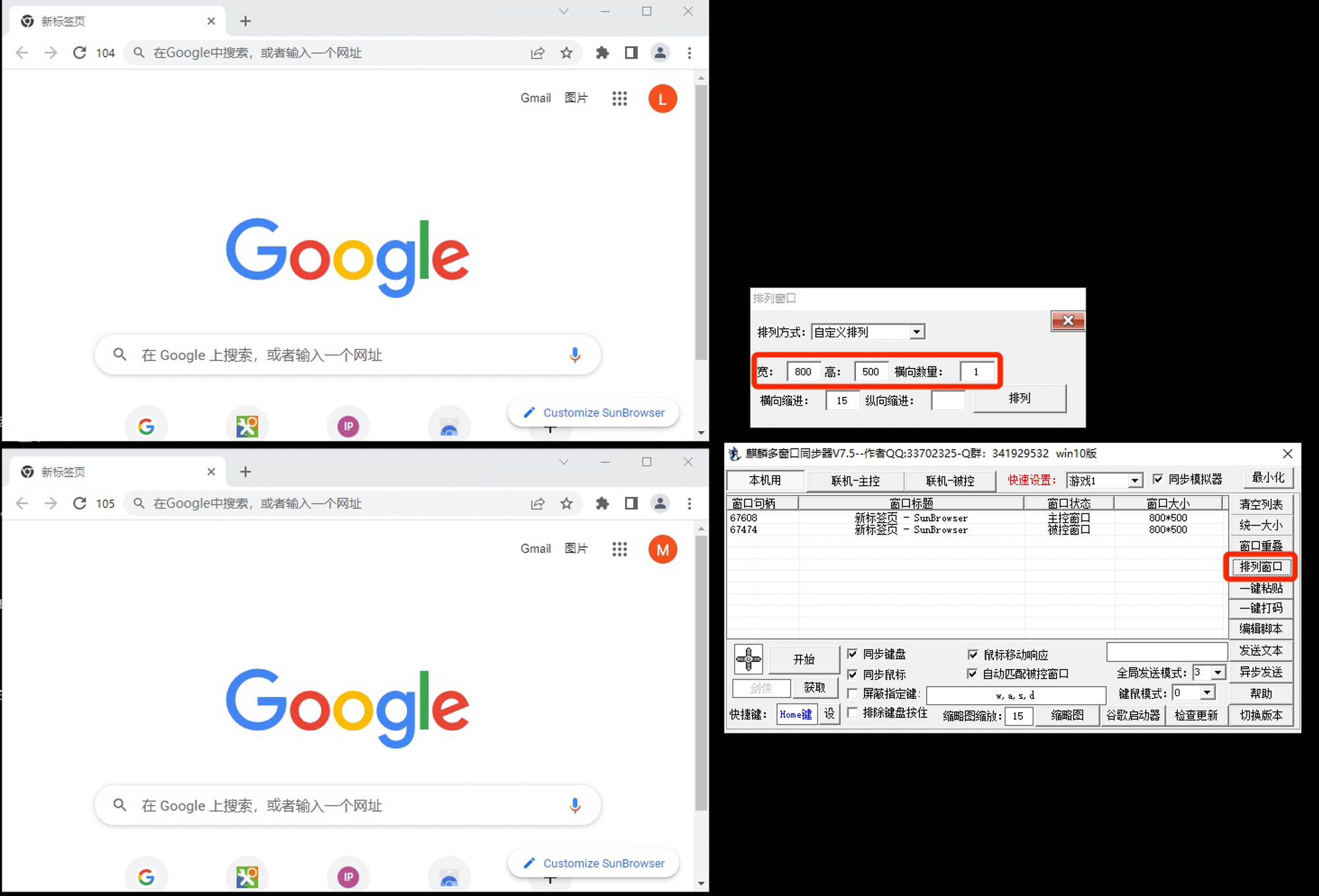1319x896 pixels.
Task: Click the 窗口重叠 button
Action: coord(1261,546)
